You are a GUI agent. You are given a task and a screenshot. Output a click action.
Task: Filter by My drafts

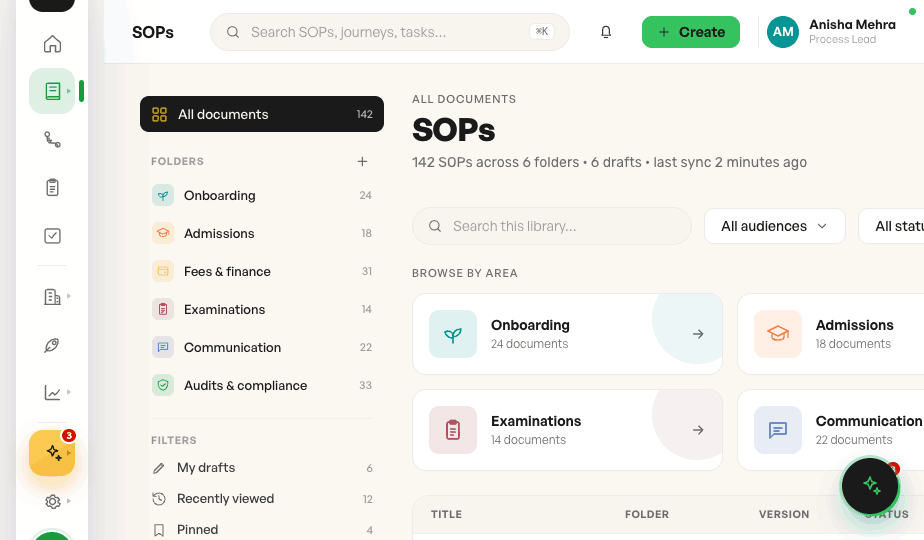point(262,468)
